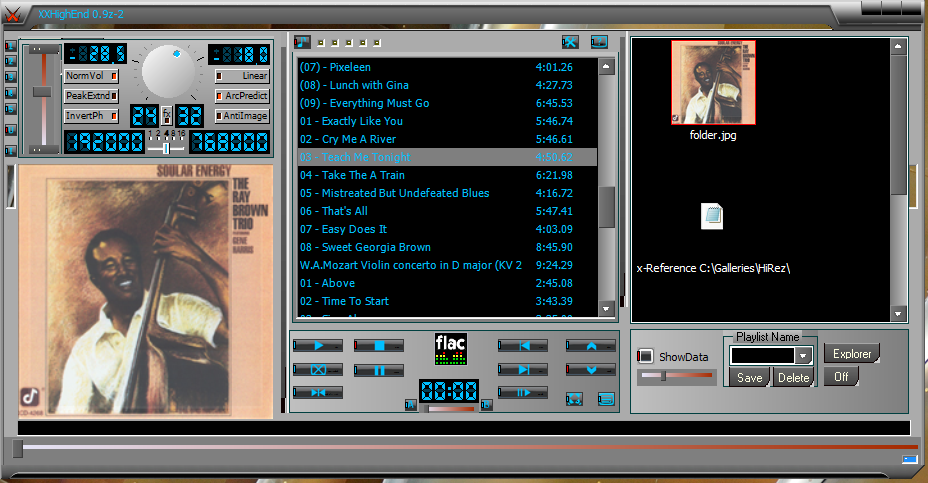Open settings with the wrench tools icon

pos(570,41)
